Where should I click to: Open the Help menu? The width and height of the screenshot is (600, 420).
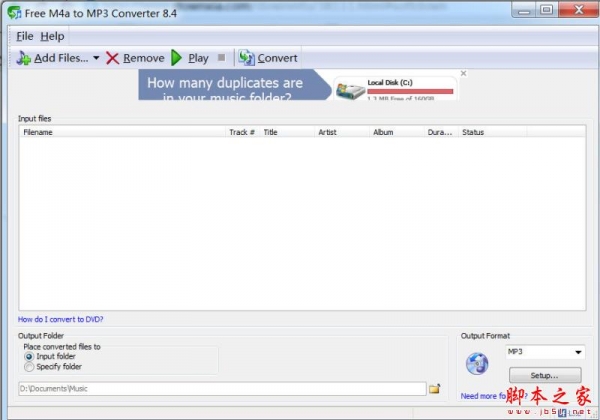pyautogui.click(x=52, y=36)
